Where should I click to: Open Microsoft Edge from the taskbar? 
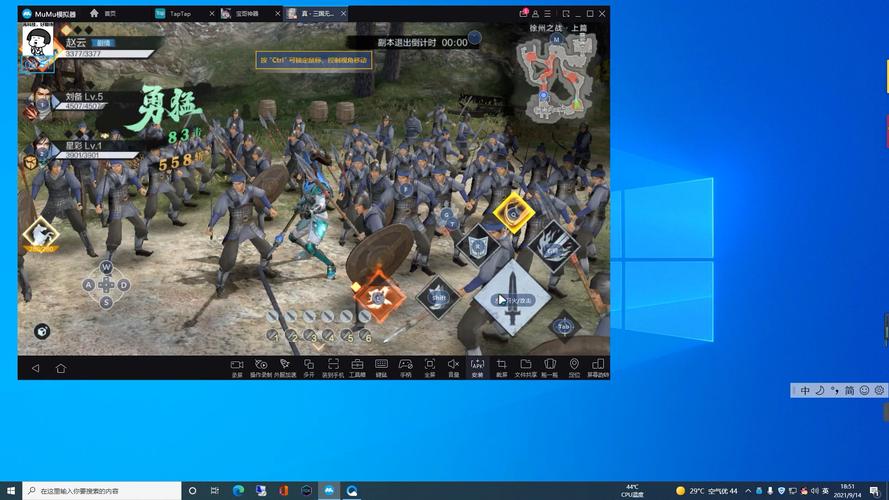238,490
